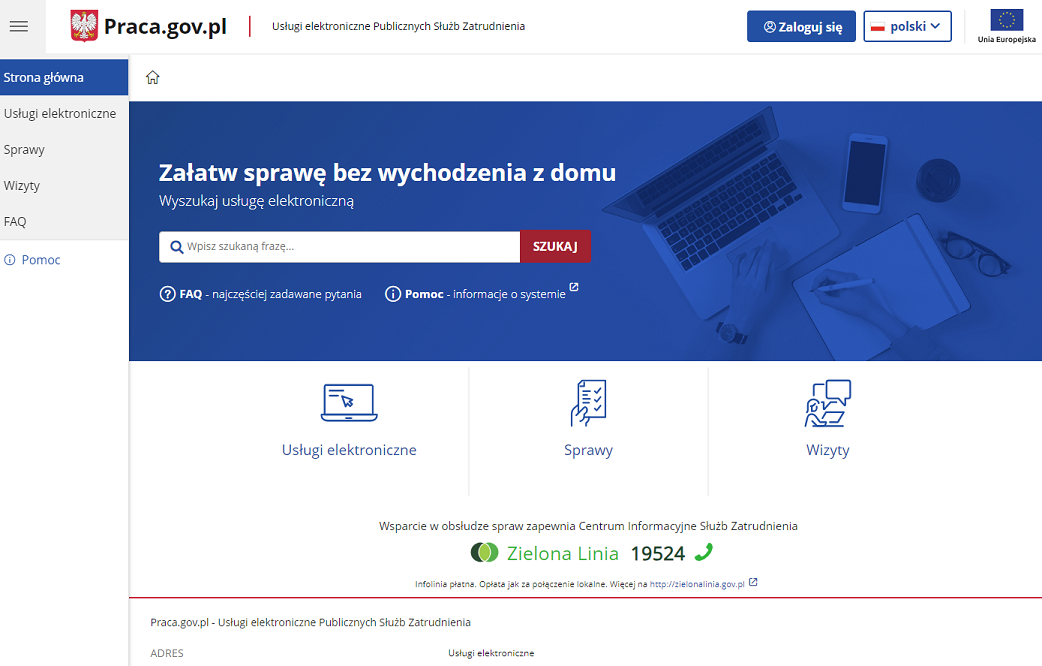Image resolution: width=1042 pixels, height=666 pixels.
Task: Click the green phone handset icon
Action: (703, 552)
